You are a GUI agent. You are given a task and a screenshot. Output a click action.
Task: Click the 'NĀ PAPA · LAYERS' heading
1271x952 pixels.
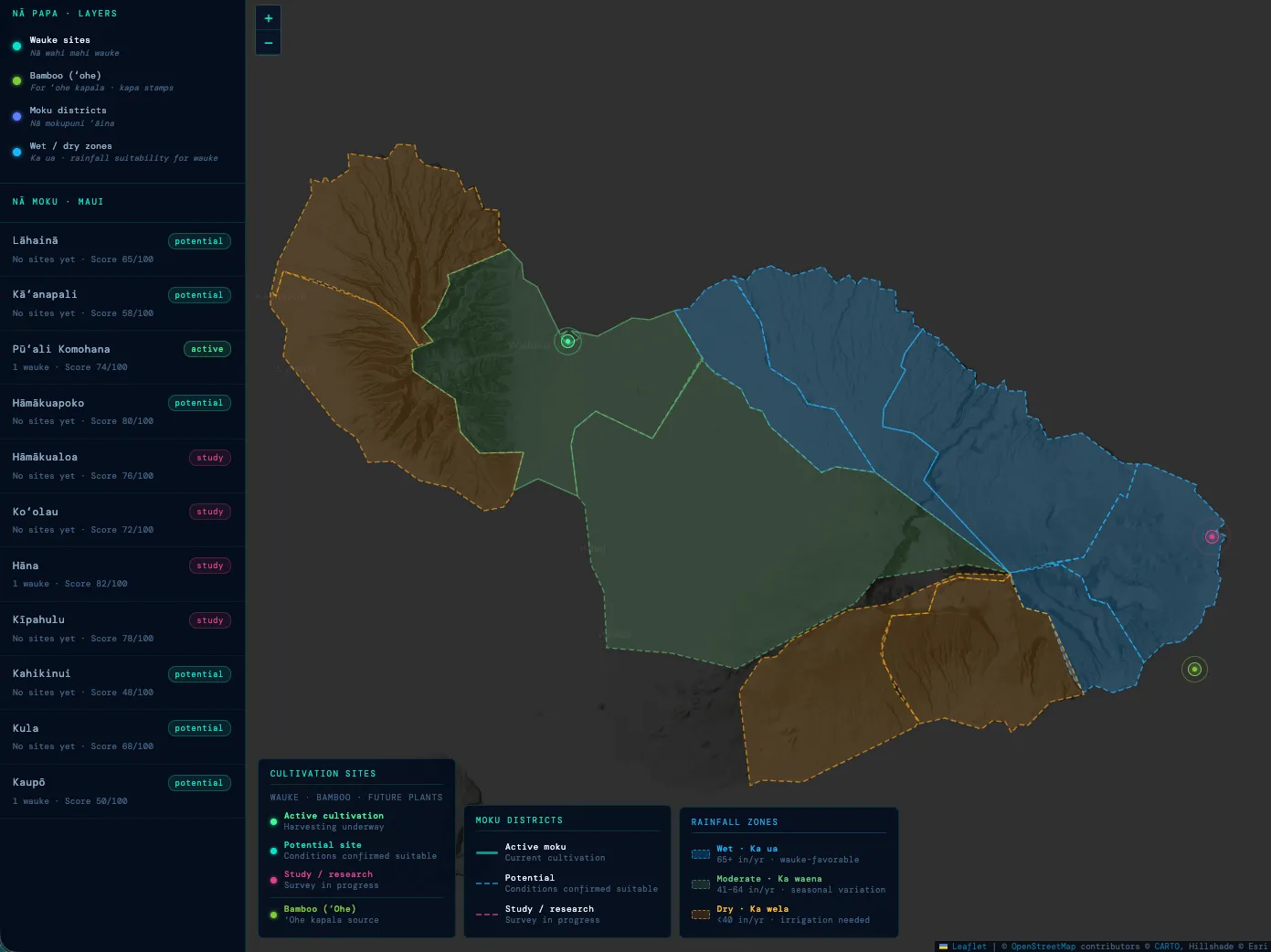(65, 14)
